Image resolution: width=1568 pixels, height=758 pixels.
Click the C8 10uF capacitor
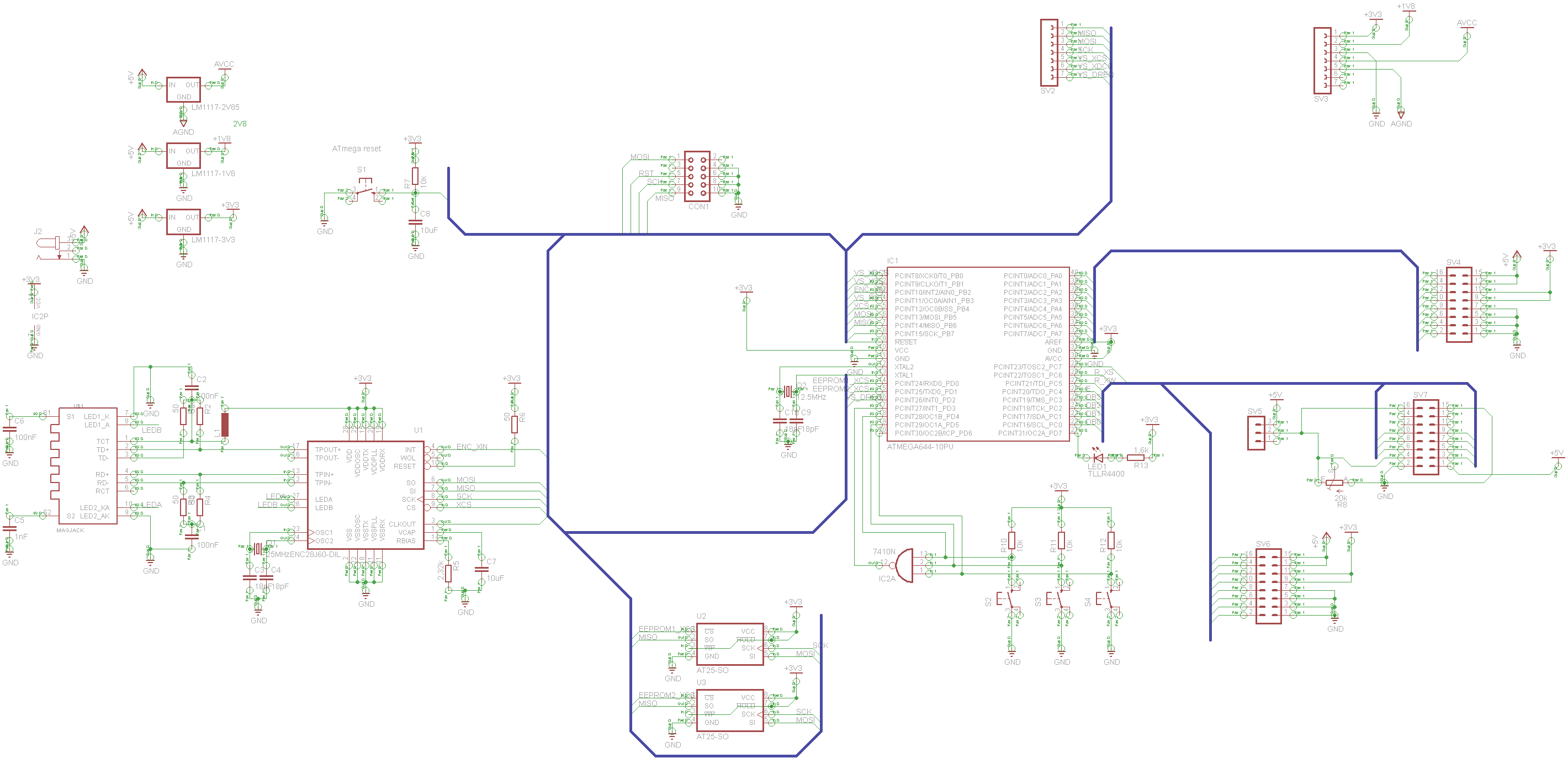click(415, 222)
